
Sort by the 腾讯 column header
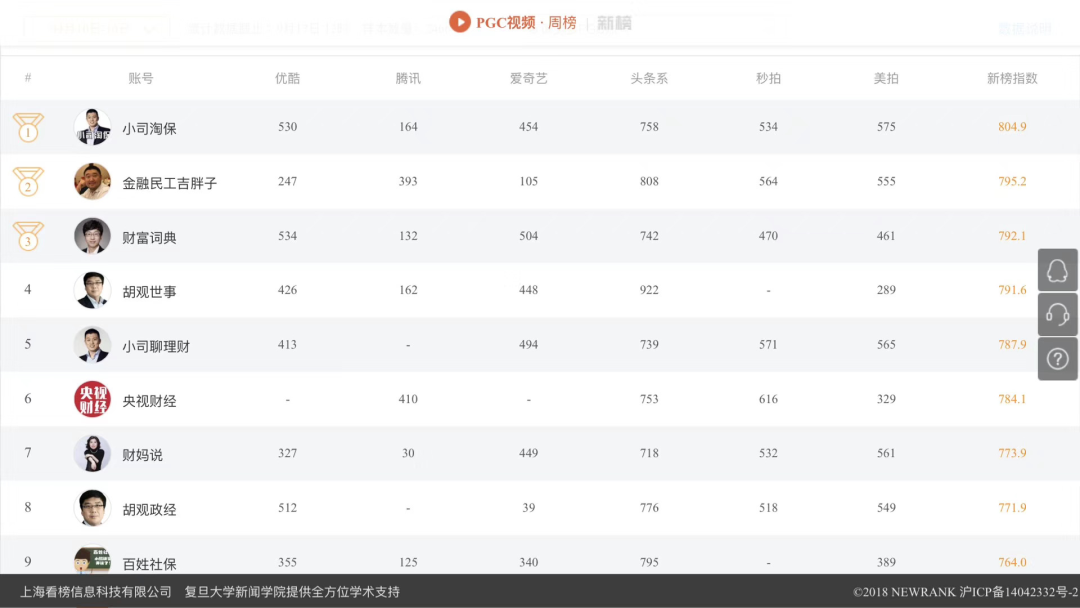pyautogui.click(x=408, y=78)
